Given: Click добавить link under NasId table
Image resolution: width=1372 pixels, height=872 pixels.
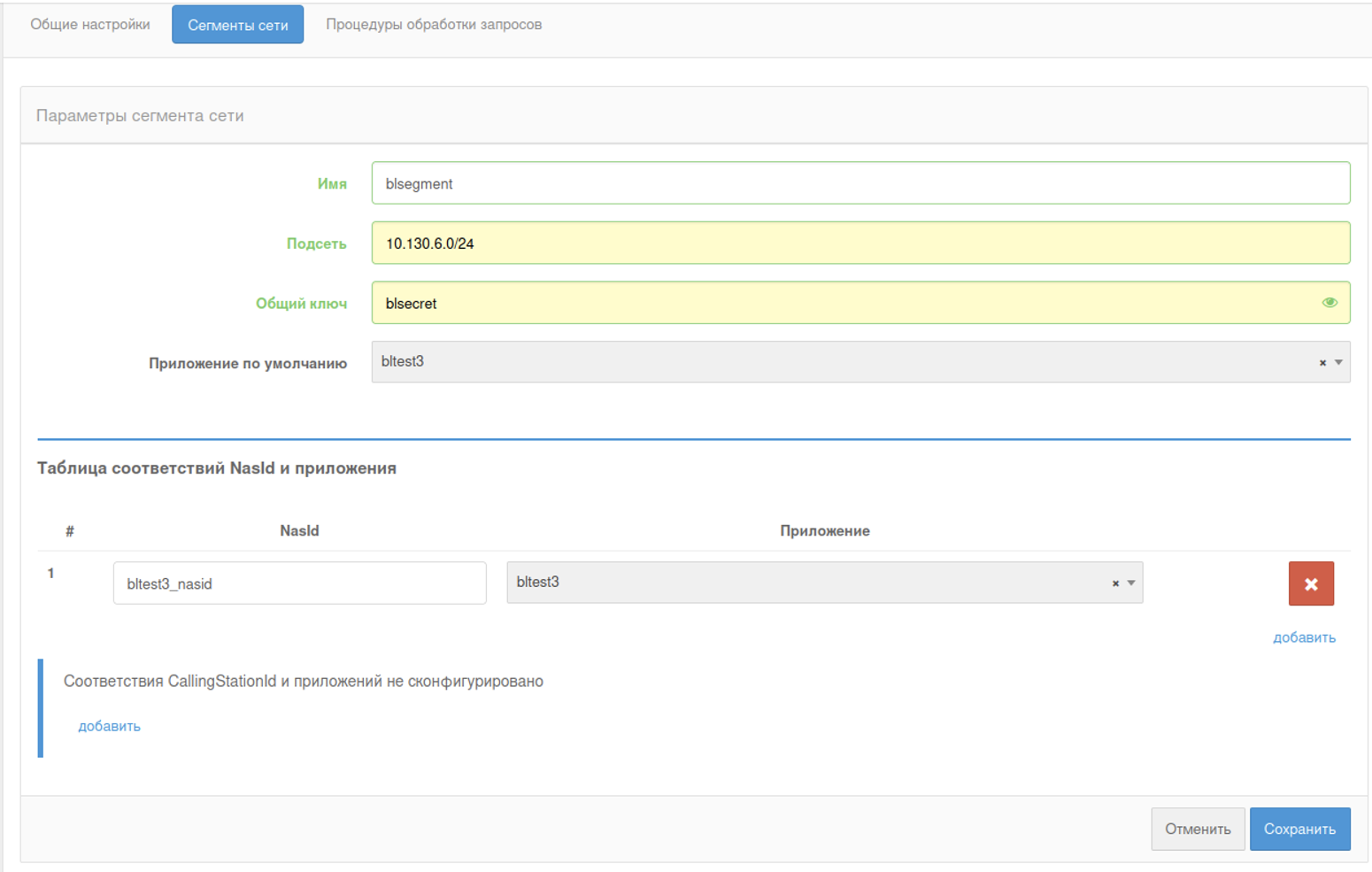Looking at the screenshot, I should [x=1304, y=637].
